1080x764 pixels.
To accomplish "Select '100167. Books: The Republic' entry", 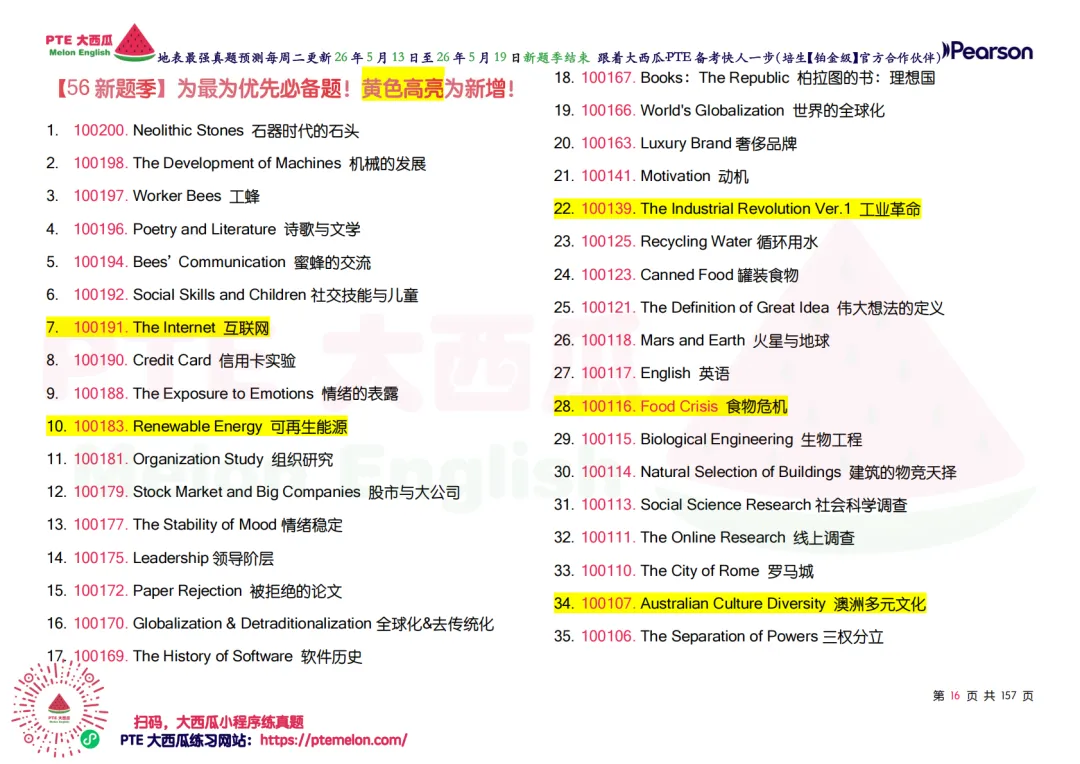I will pyautogui.click(x=745, y=78).
